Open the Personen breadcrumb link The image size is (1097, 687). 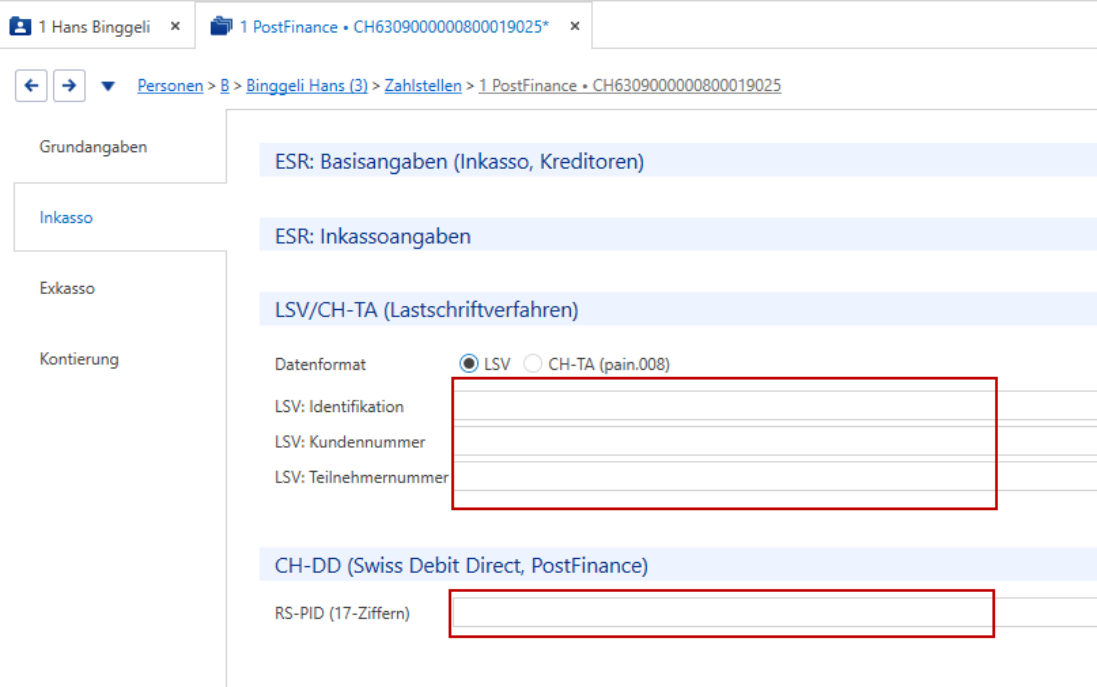(170, 85)
